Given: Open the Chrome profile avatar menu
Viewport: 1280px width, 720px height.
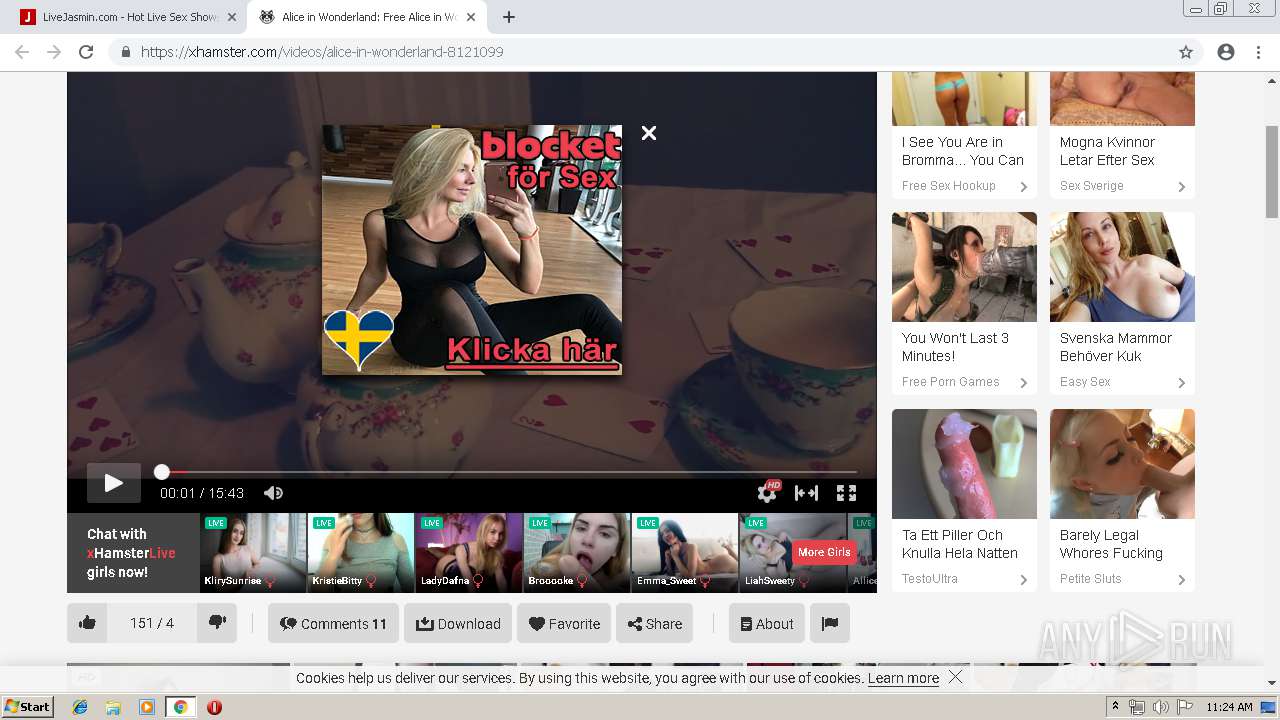Looking at the screenshot, I should 1226,52.
